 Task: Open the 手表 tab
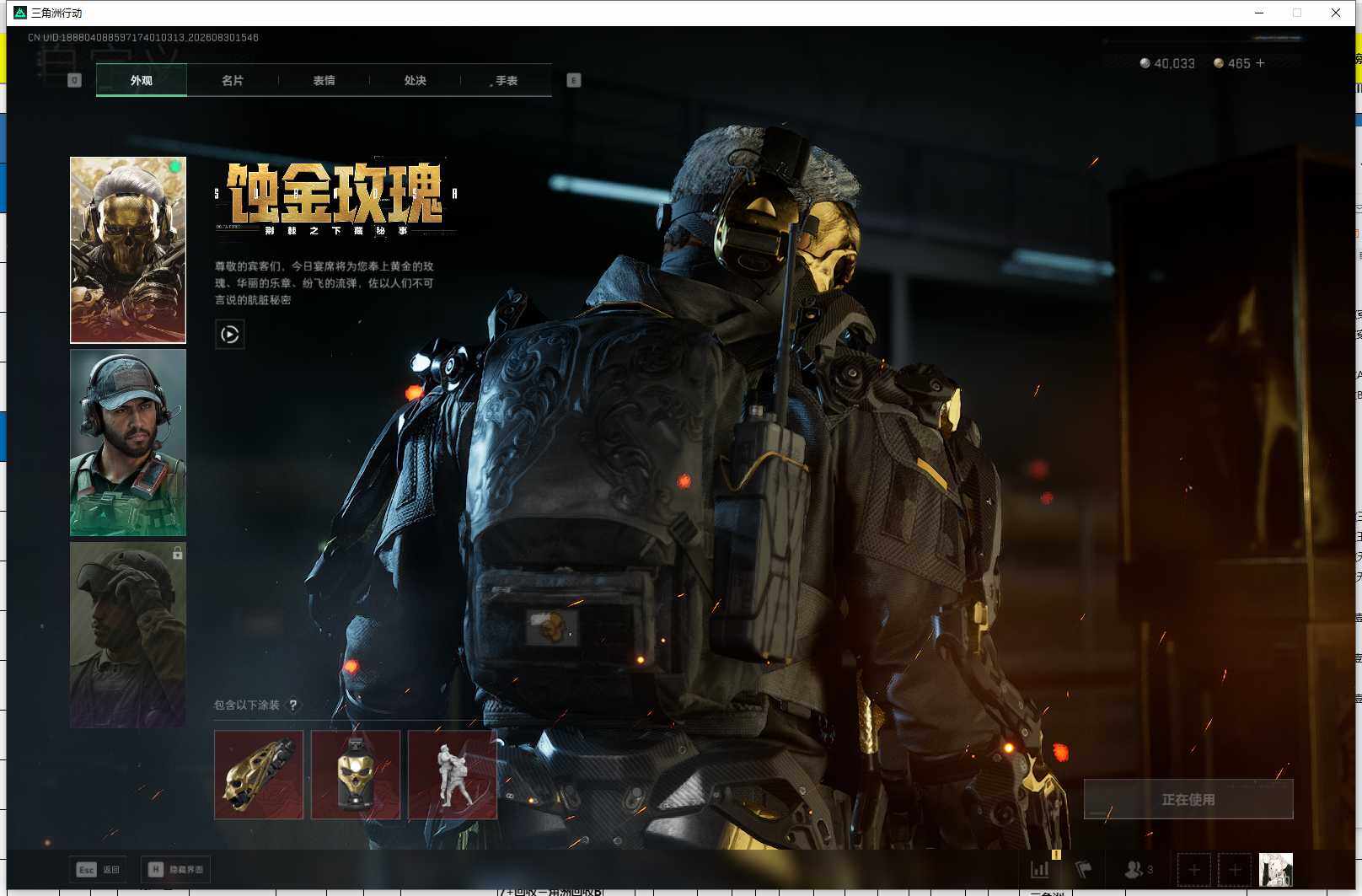coord(506,80)
